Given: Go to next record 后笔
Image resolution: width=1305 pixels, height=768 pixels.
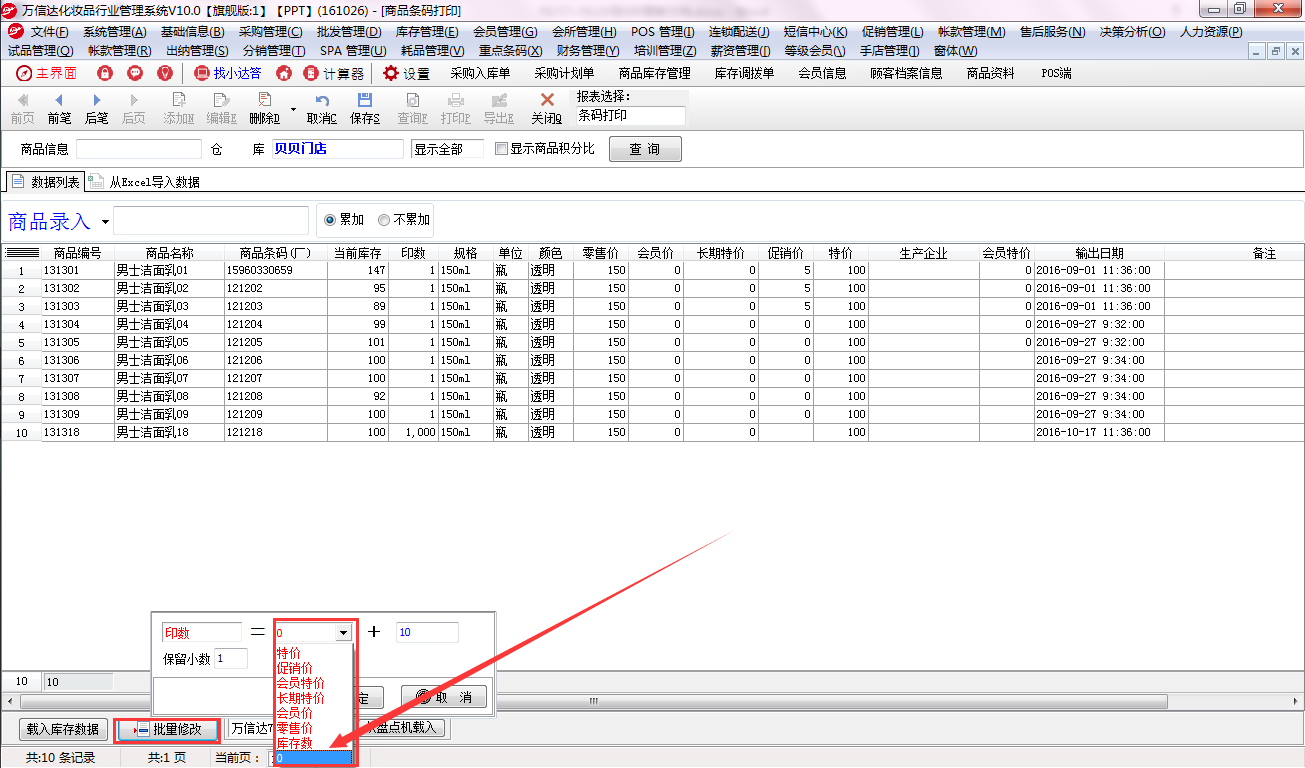Looking at the screenshot, I should click(x=96, y=109).
